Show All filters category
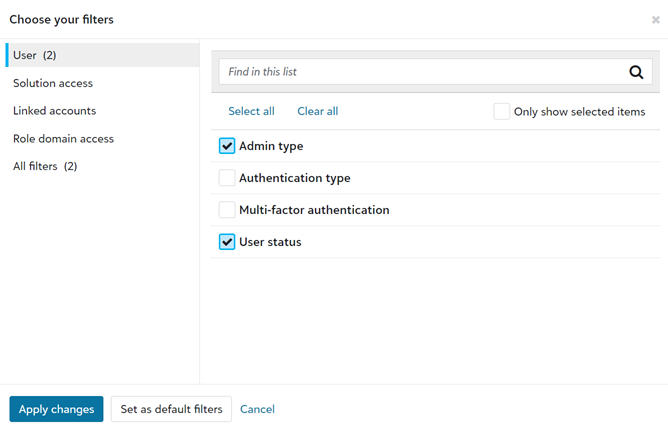 44,167
